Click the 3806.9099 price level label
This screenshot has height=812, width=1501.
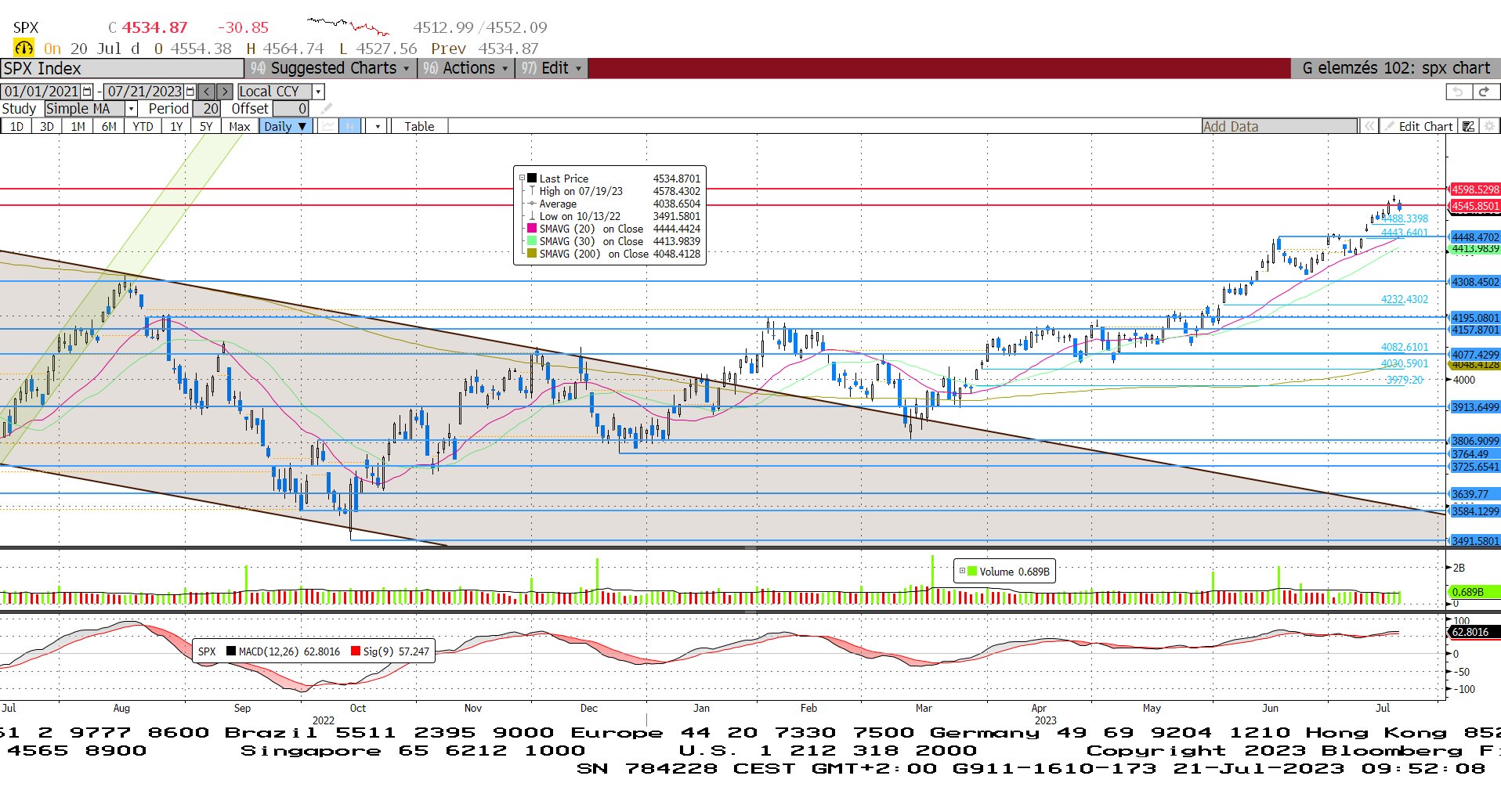coord(1474,441)
